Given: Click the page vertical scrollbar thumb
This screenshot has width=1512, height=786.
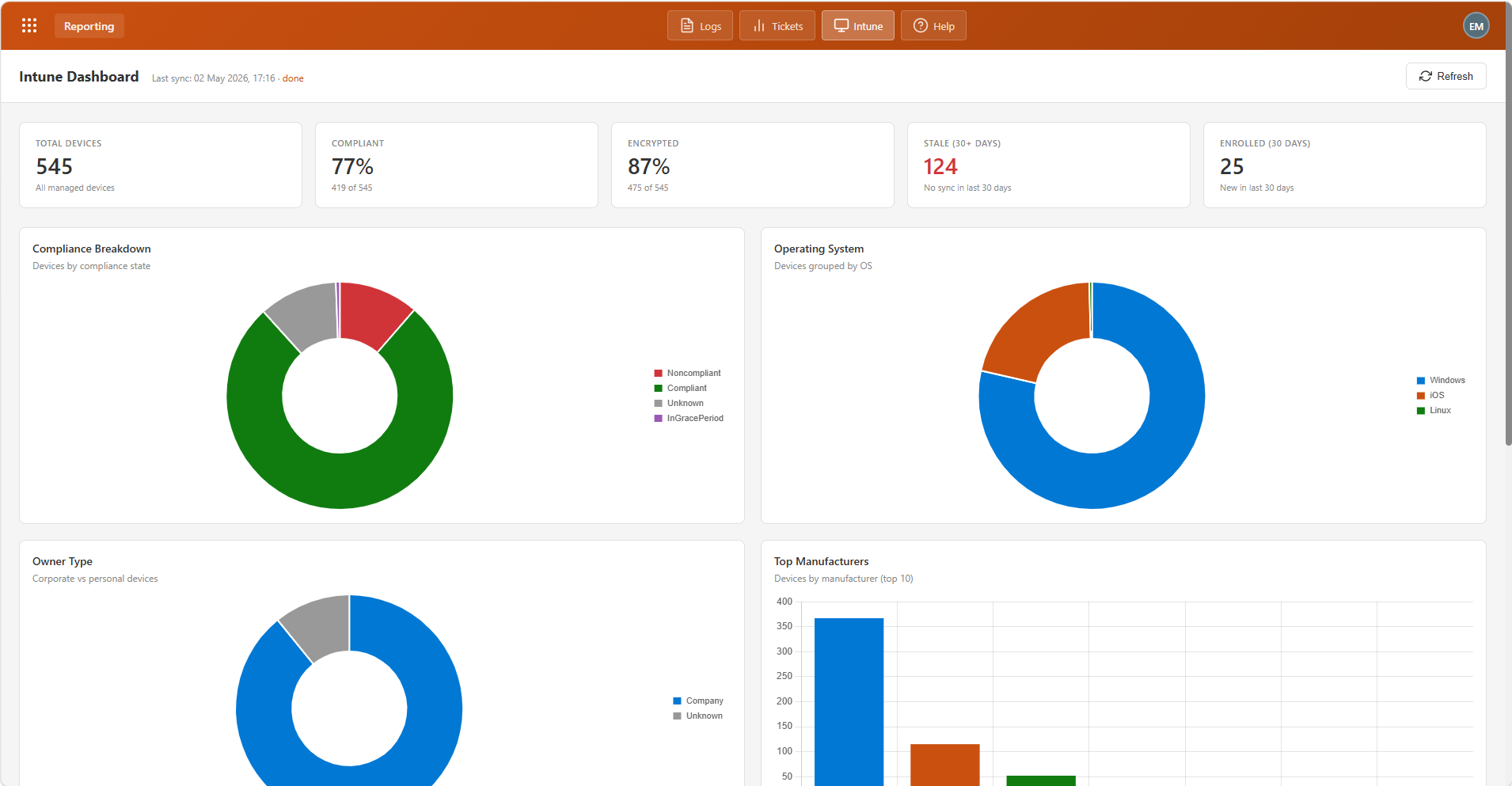Looking at the screenshot, I should click(1507, 226).
